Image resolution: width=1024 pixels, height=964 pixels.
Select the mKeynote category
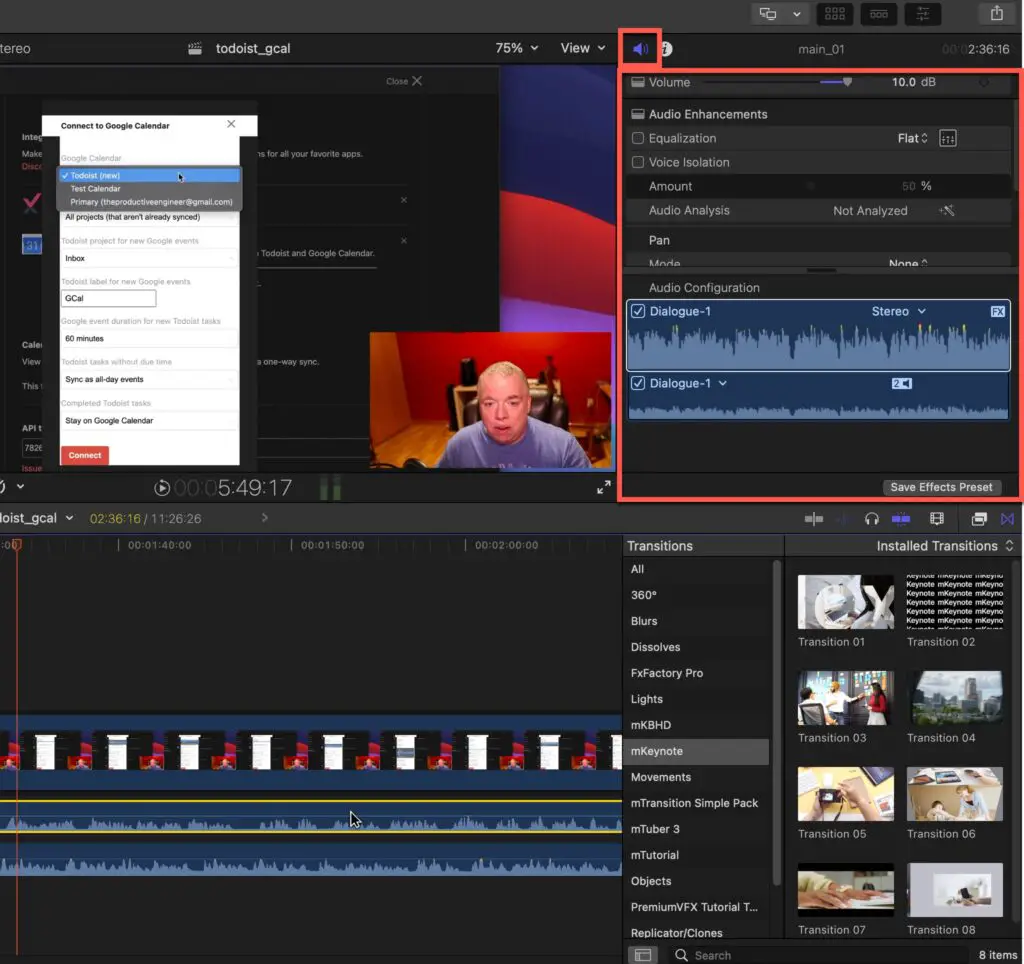click(x=696, y=752)
